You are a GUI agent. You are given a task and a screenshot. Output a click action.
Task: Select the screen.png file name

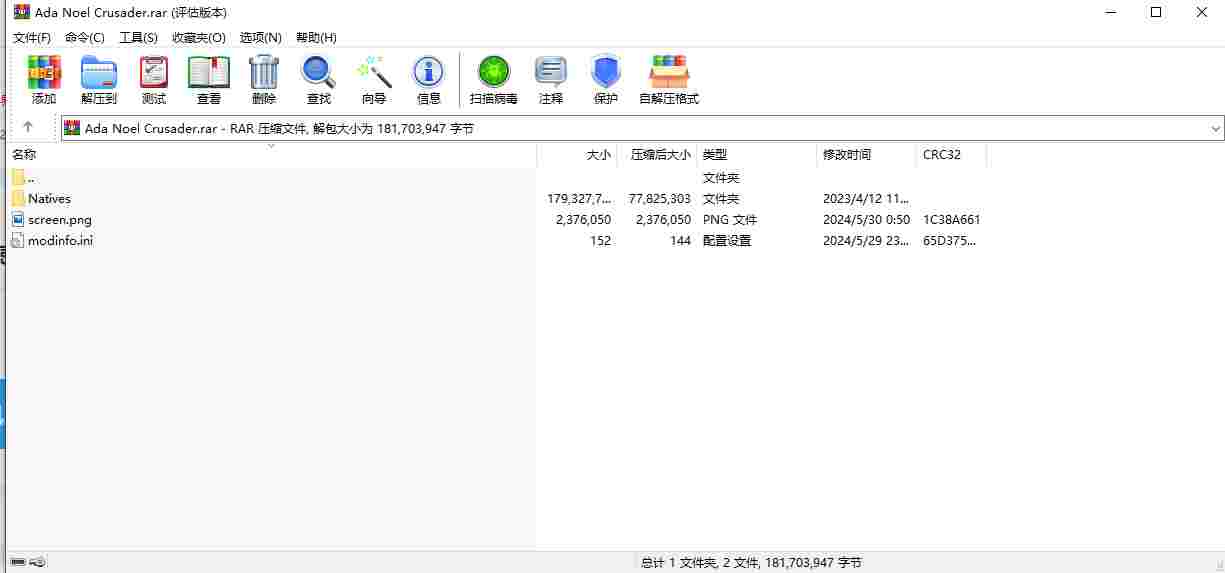[60, 219]
